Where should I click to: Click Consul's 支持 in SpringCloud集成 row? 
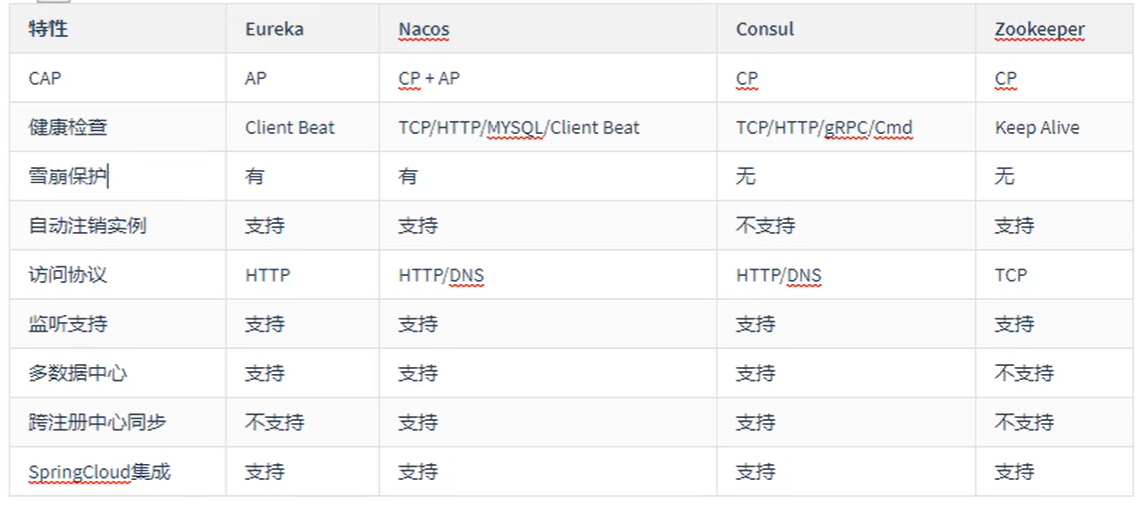point(756,471)
